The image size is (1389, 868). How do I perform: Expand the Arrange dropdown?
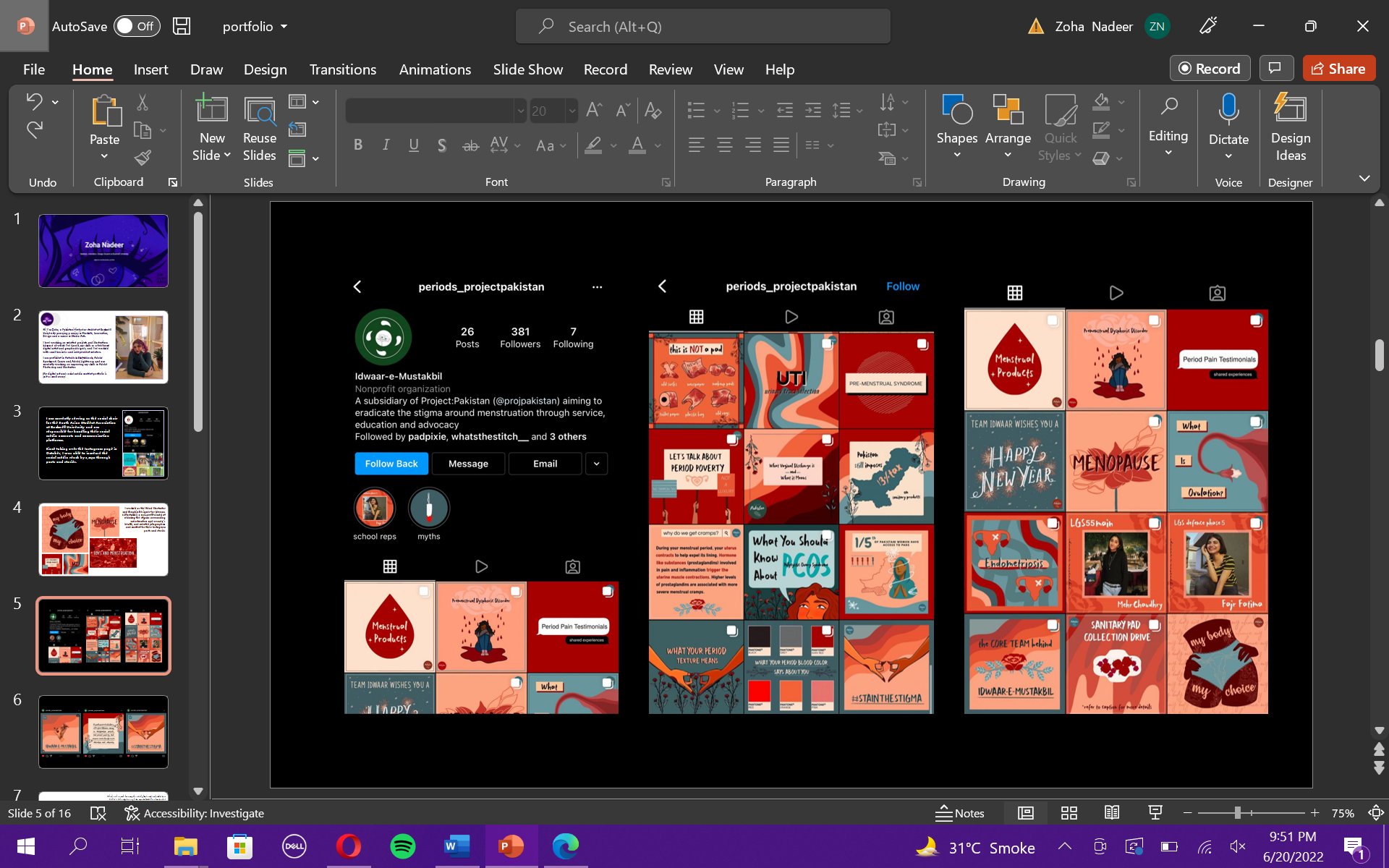click(1007, 155)
